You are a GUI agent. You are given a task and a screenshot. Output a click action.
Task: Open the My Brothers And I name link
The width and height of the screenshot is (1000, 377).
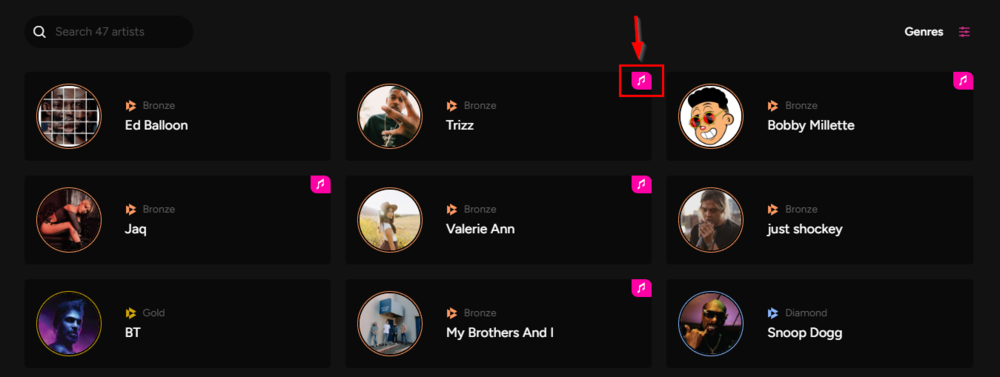pos(499,333)
